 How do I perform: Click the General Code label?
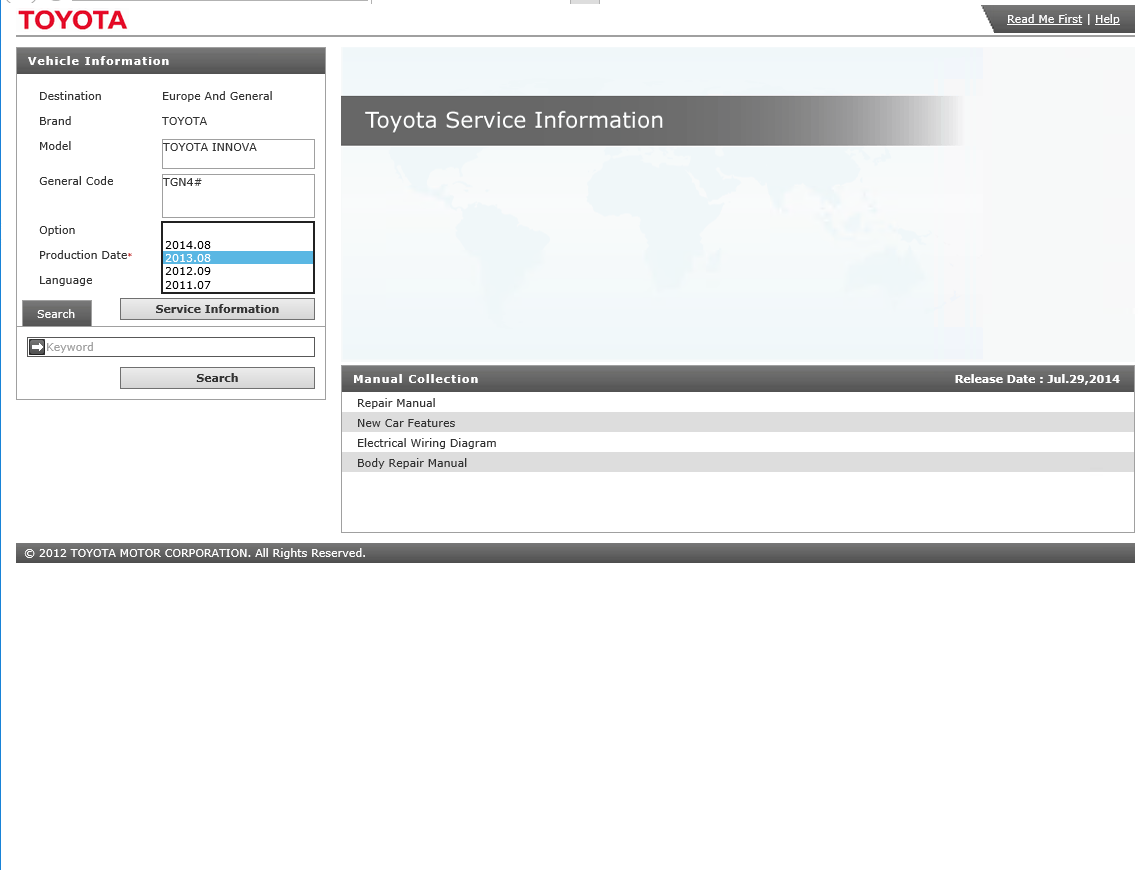pos(76,181)
